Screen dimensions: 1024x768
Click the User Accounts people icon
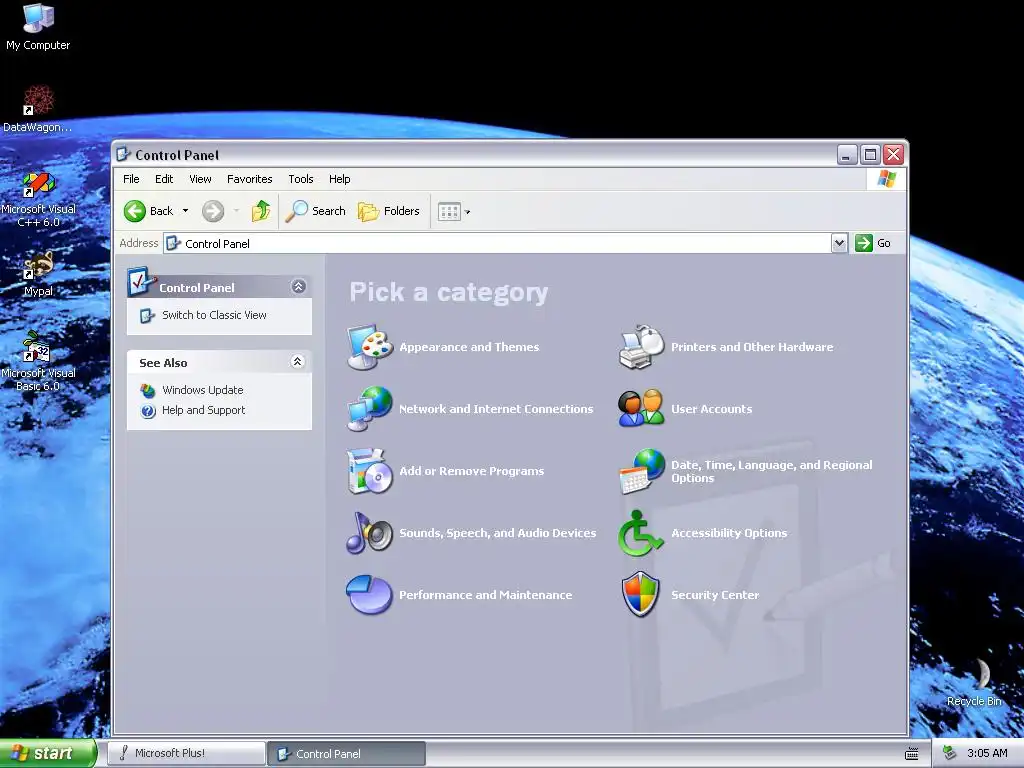[641, 409]
